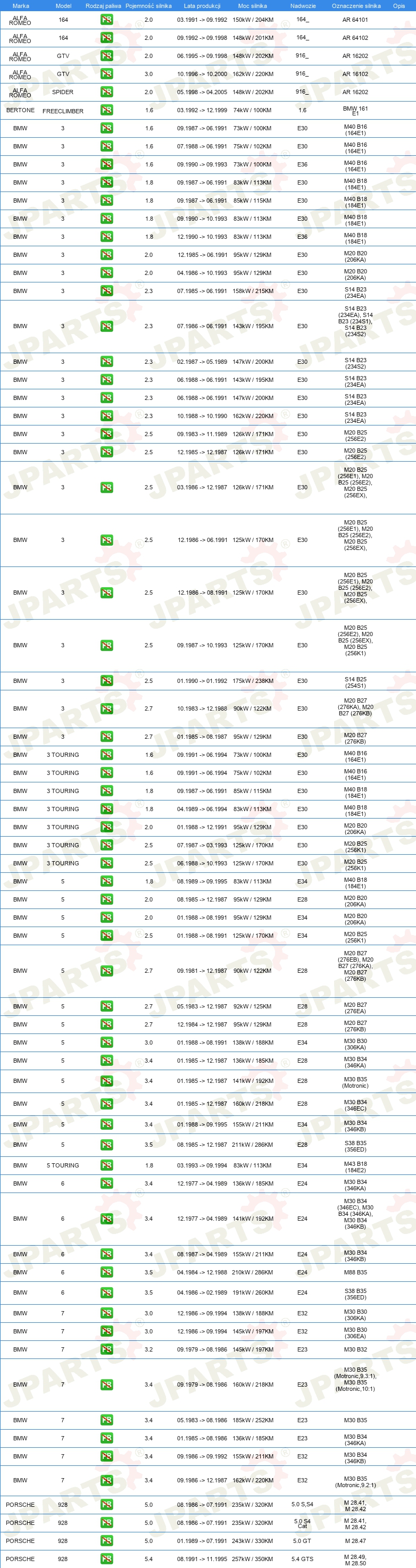Click the fuel icon for Alfa Romeo Spider

click(106, 92)
